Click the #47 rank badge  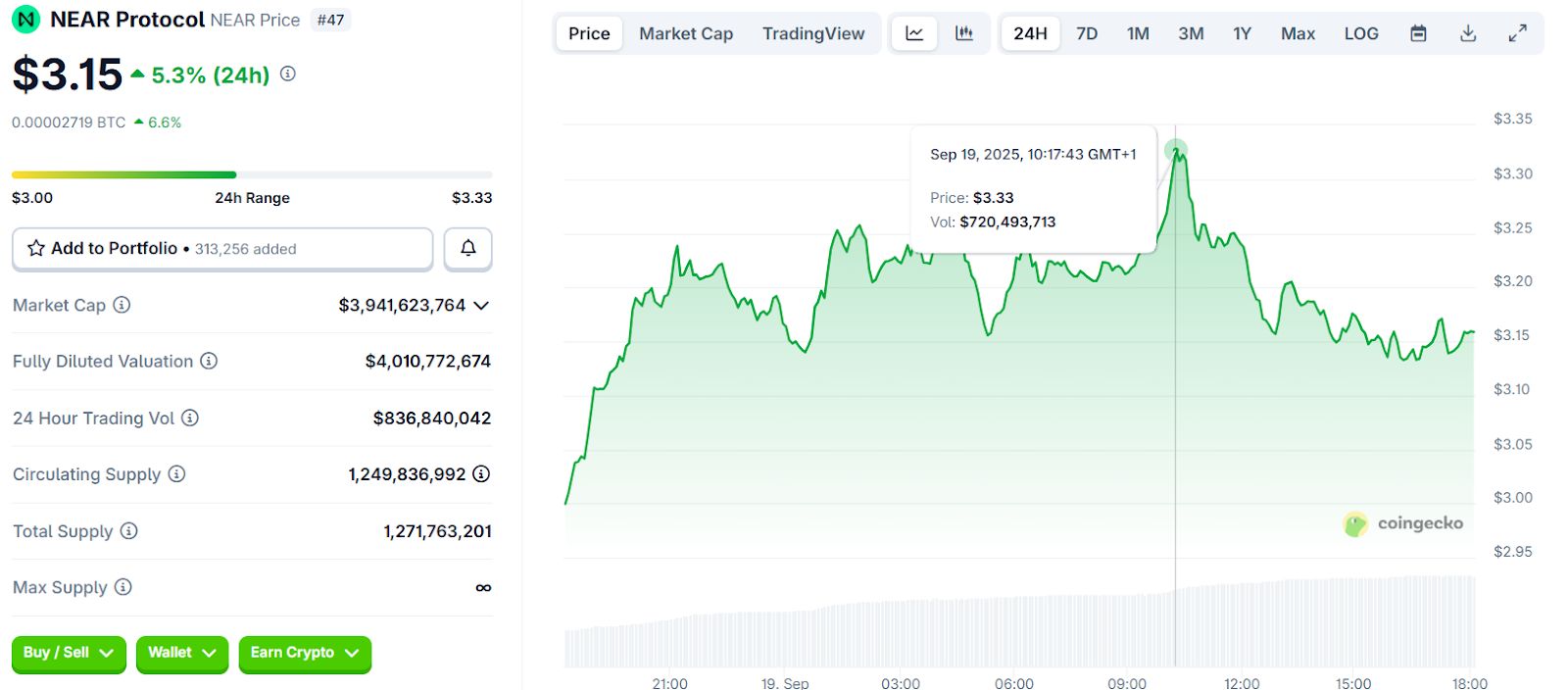tap(331, 20)
